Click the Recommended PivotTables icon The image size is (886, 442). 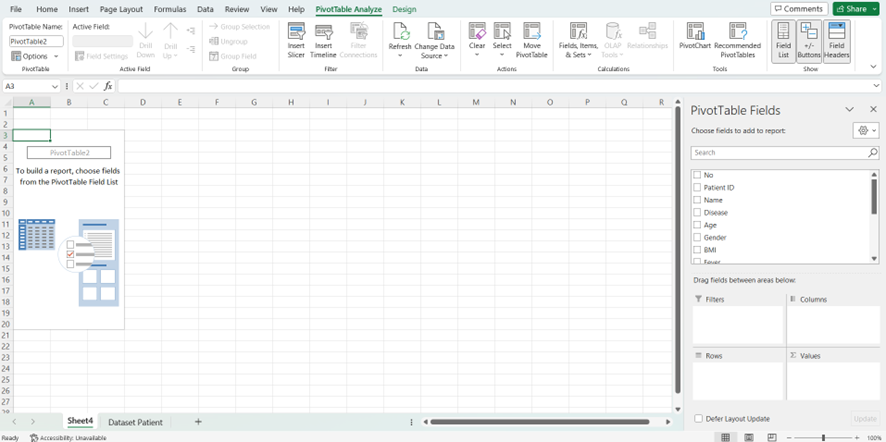(737, 32)
